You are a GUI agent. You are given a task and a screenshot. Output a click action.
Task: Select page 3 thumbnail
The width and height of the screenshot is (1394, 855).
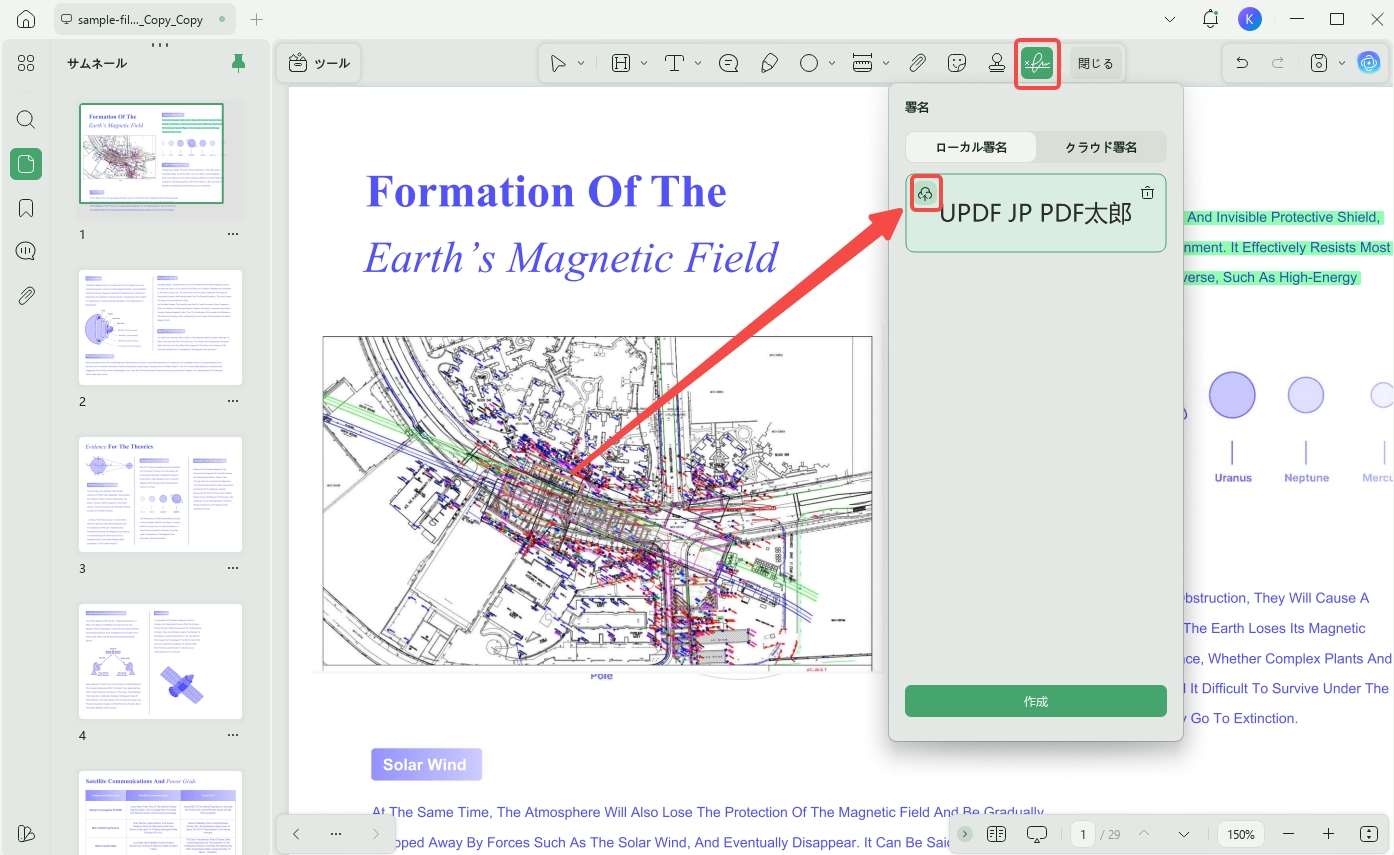(x=161, y=494)
